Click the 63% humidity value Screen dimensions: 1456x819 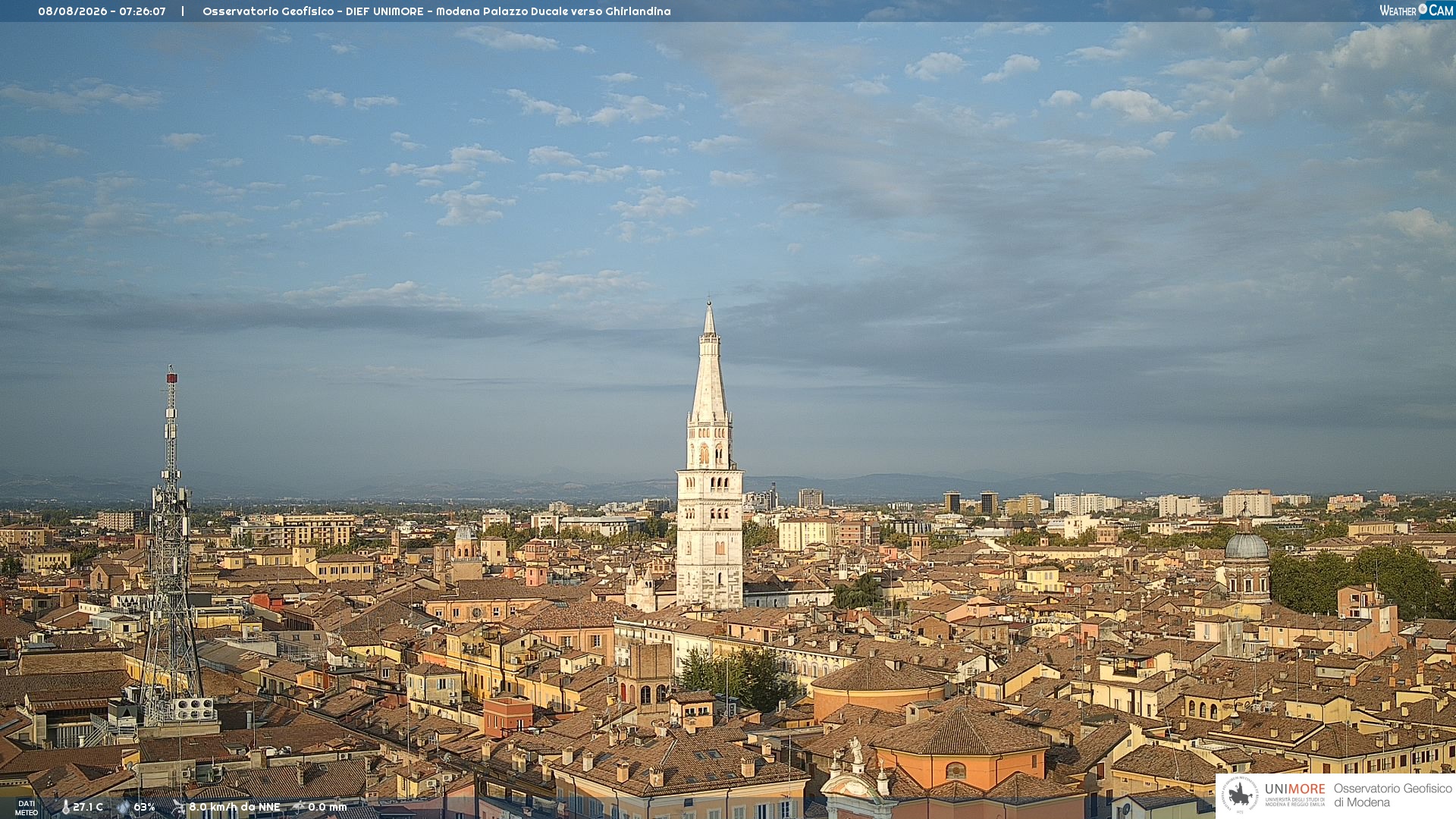(144, 807)
